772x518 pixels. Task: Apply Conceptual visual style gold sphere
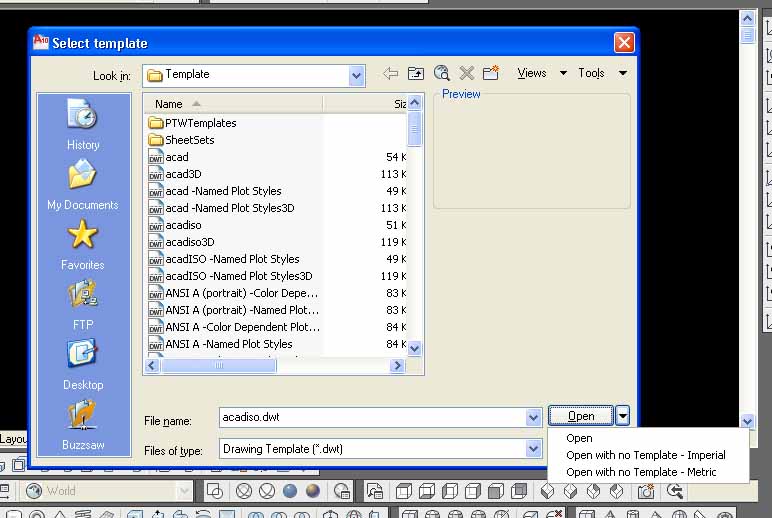(x=313, y=491)
